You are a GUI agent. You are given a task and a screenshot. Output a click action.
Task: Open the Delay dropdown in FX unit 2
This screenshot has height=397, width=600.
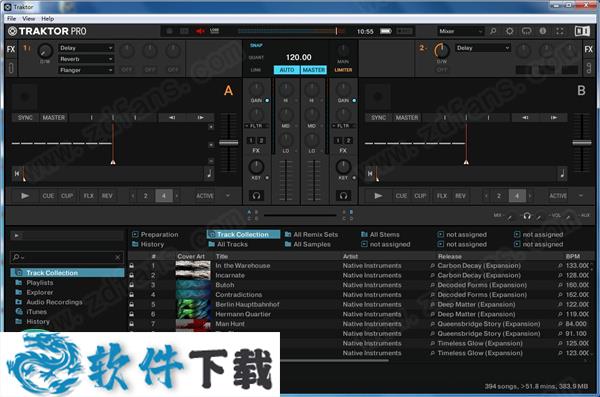click(x=483, y=48)
